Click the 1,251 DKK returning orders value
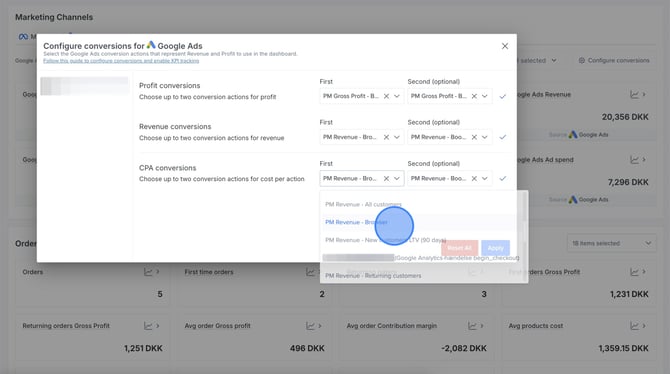The width and height of the screenshot is (670, 374). (x=143, y=348)
